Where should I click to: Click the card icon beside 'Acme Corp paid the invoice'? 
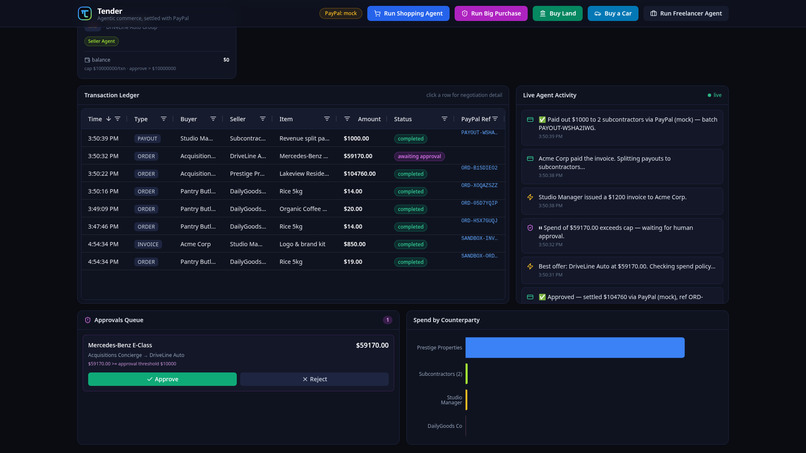pyautogui.click(x=530, y=159)
